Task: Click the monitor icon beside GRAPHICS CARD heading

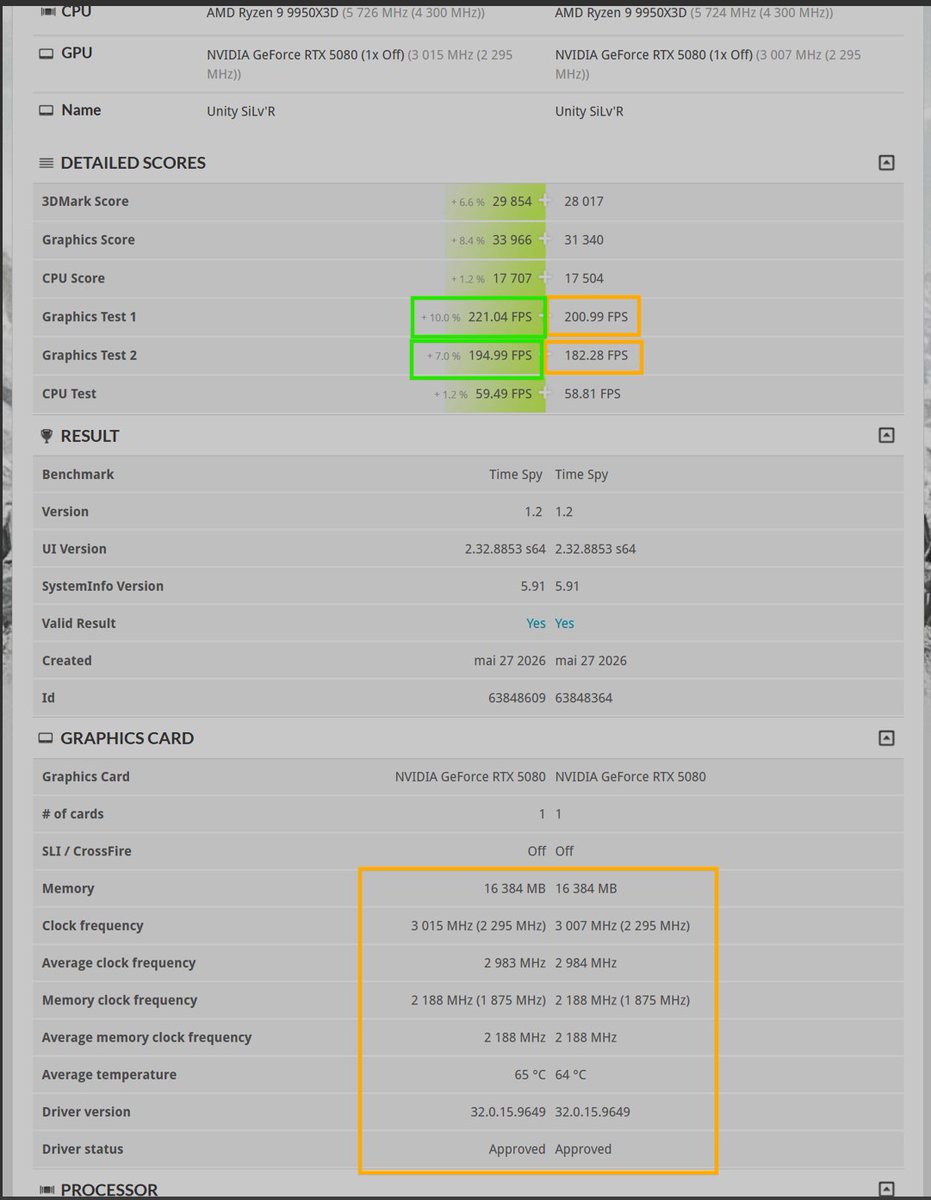Action: 46,738
